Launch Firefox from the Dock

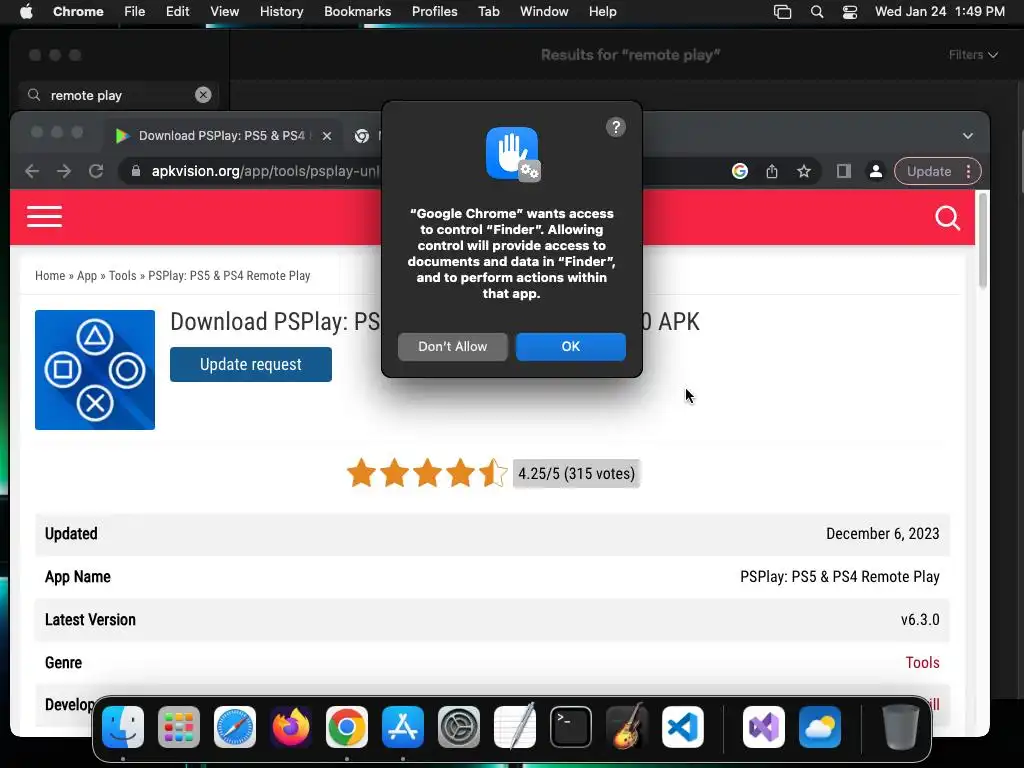[x=291, y=727]
